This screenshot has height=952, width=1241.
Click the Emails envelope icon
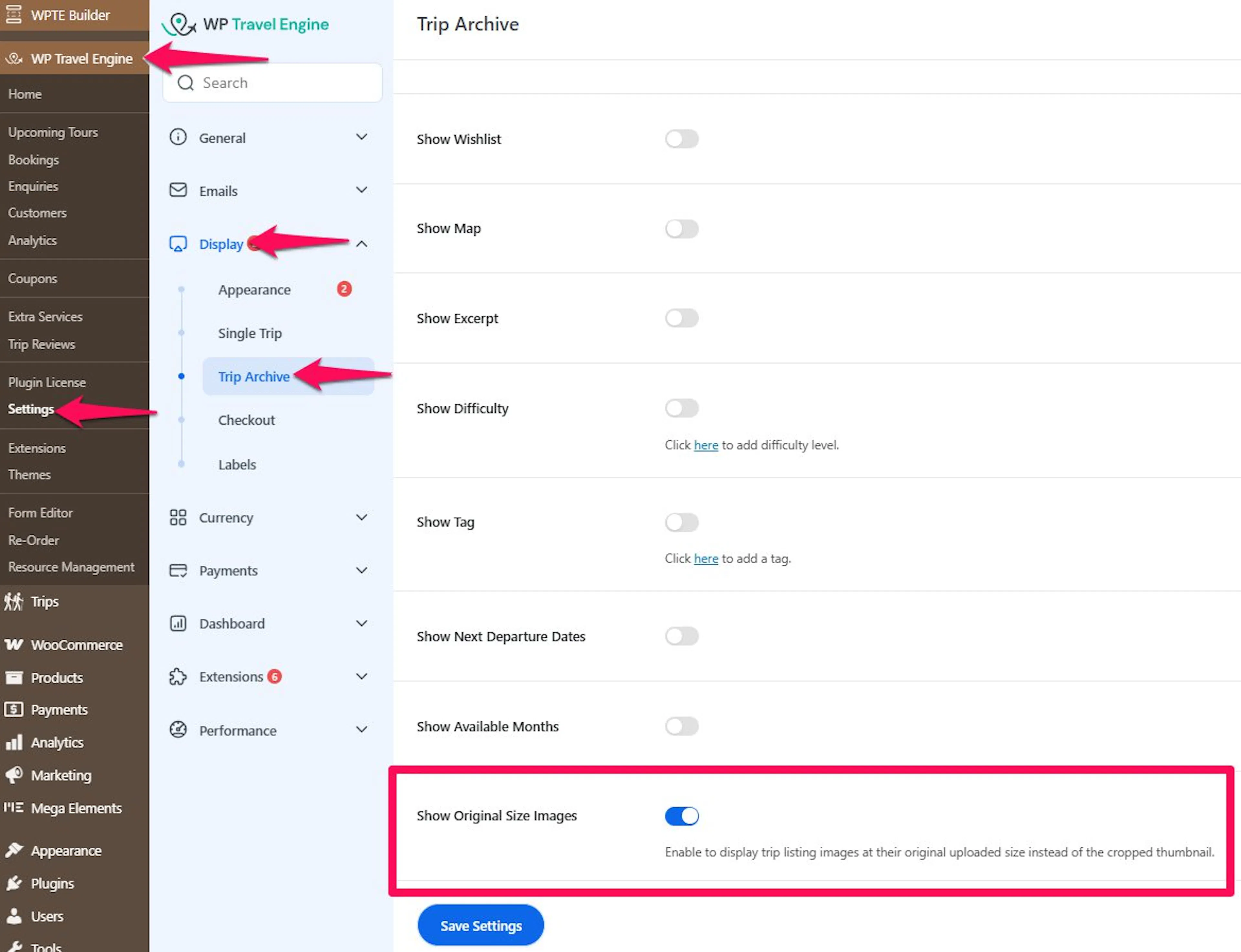tap(178, 190)
